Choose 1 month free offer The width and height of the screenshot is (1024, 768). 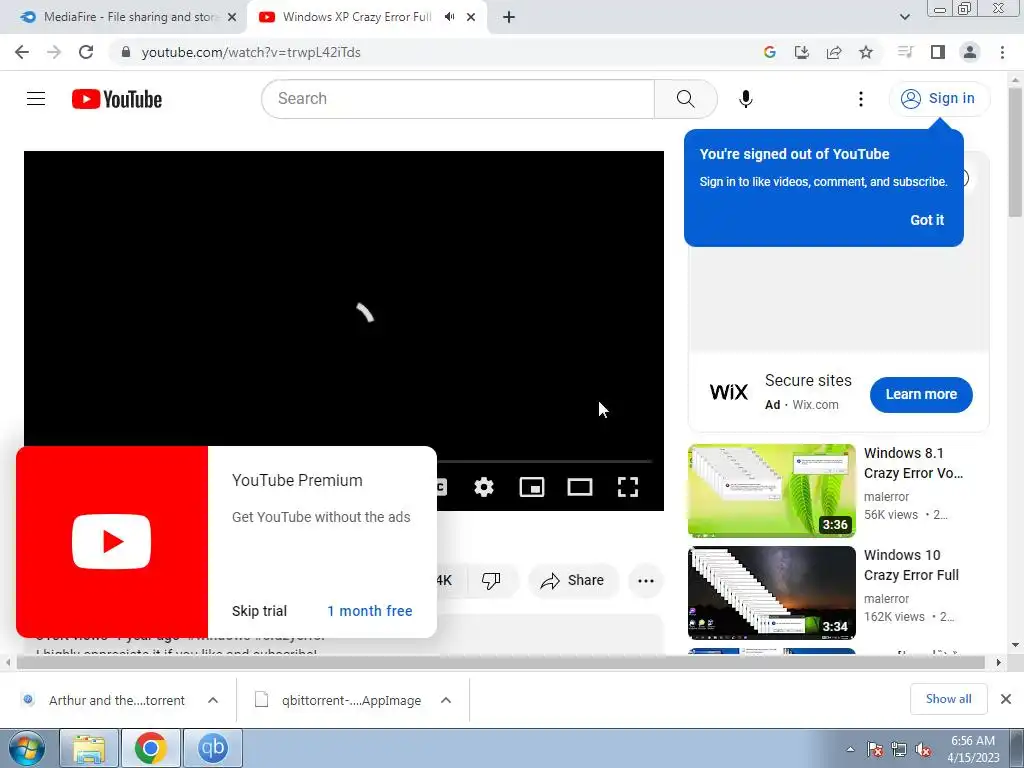tap(370, 611)
